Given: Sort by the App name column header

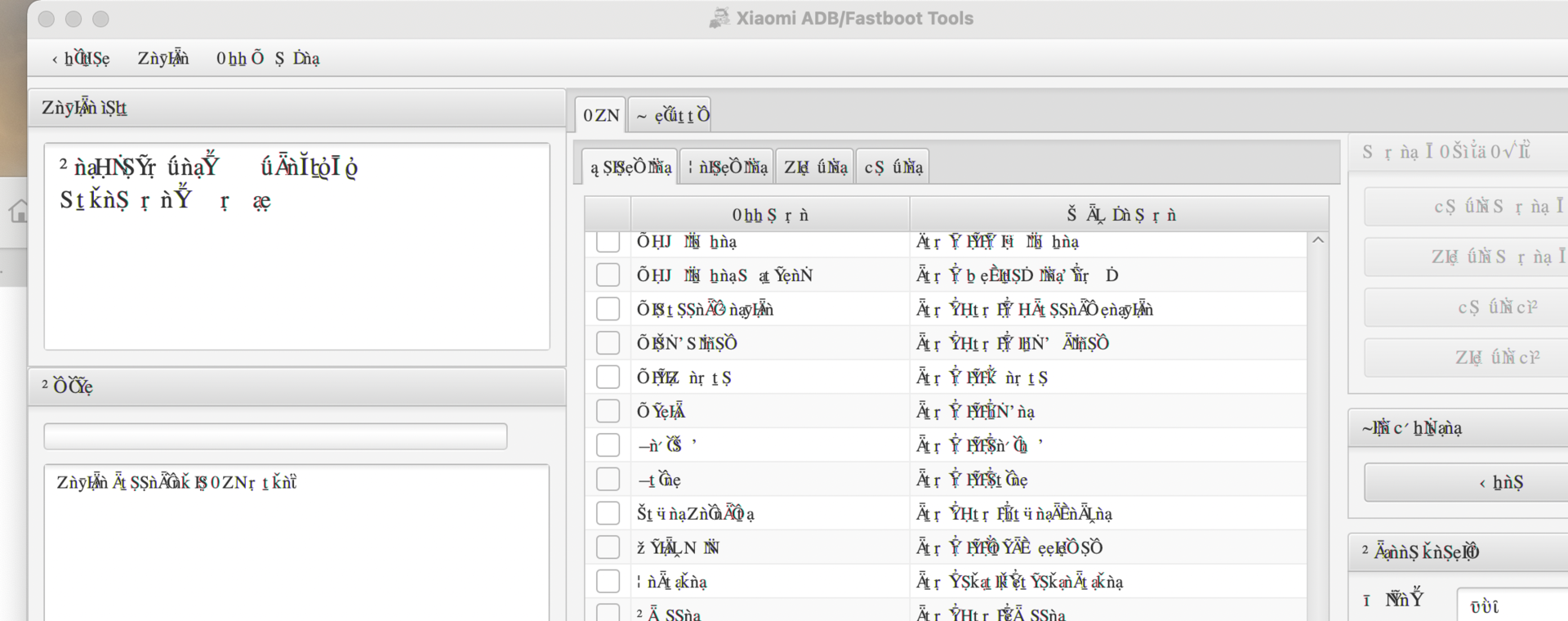Looking at the screenshot, I should pyautogui.click(x=769, y=215).
